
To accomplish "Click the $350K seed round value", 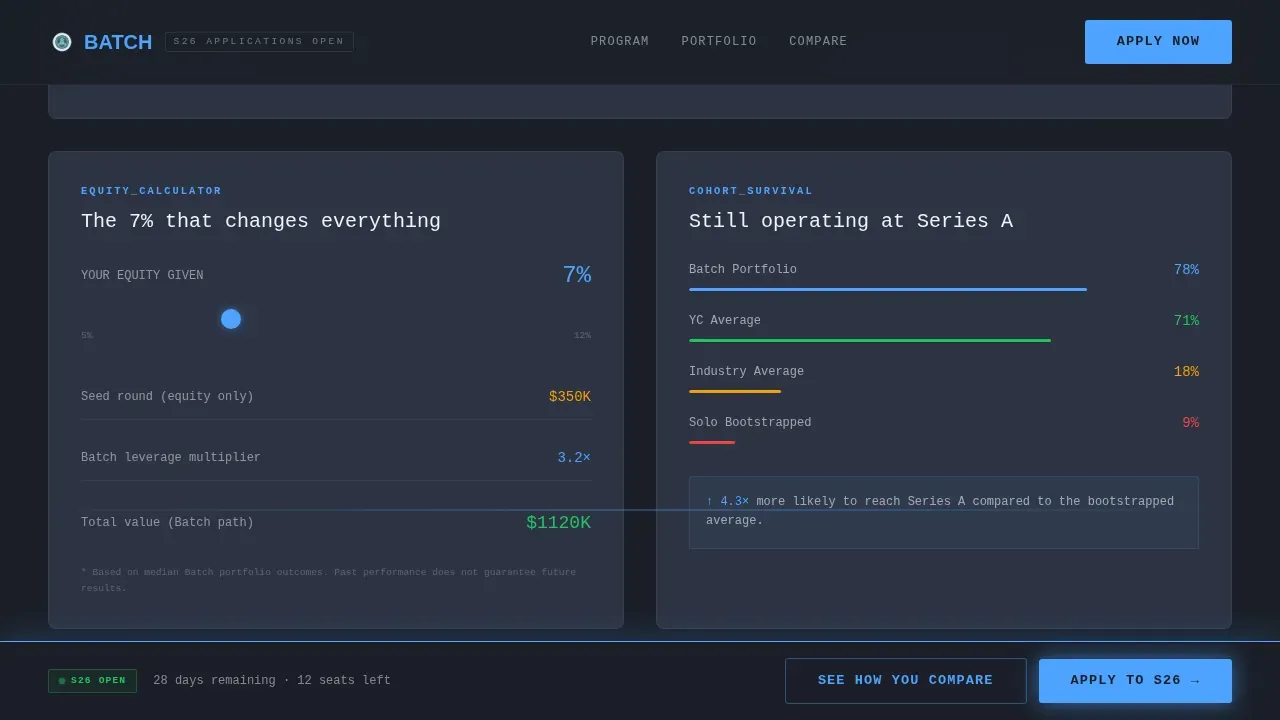I will click(x=570, y=397).
